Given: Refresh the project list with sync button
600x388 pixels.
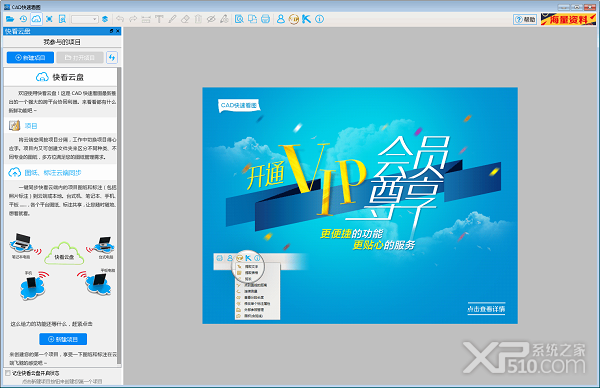Looking at the screenshot, I should (x=112, y=57).
